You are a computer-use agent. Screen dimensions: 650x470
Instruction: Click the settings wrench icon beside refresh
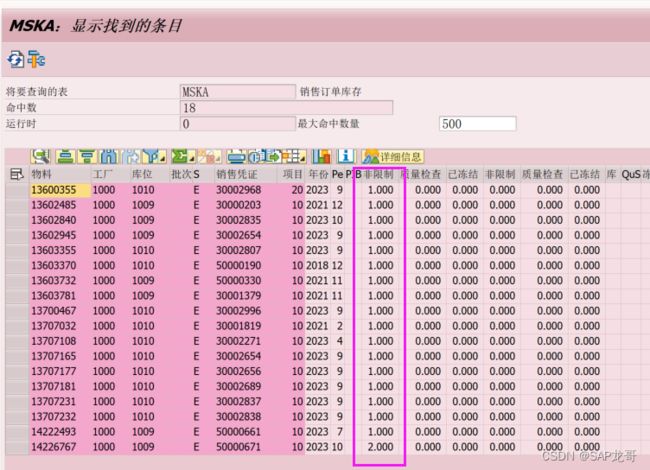36,60
